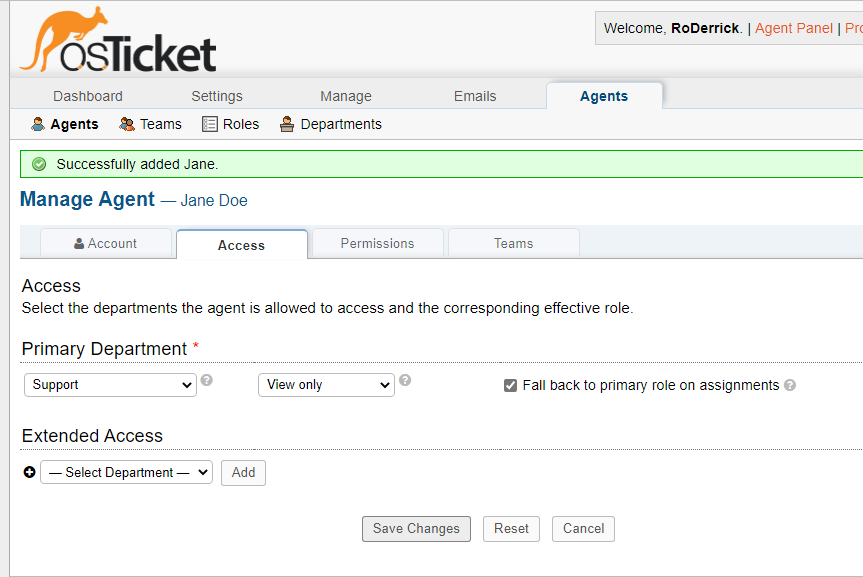Click the Add department button
863x577 pixels.
coord(243,472)
